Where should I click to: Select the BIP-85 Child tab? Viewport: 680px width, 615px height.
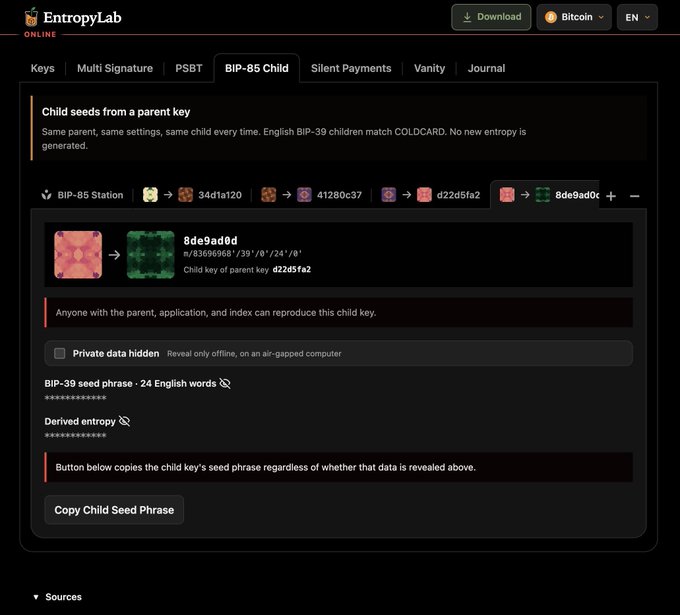click(256, 68)
